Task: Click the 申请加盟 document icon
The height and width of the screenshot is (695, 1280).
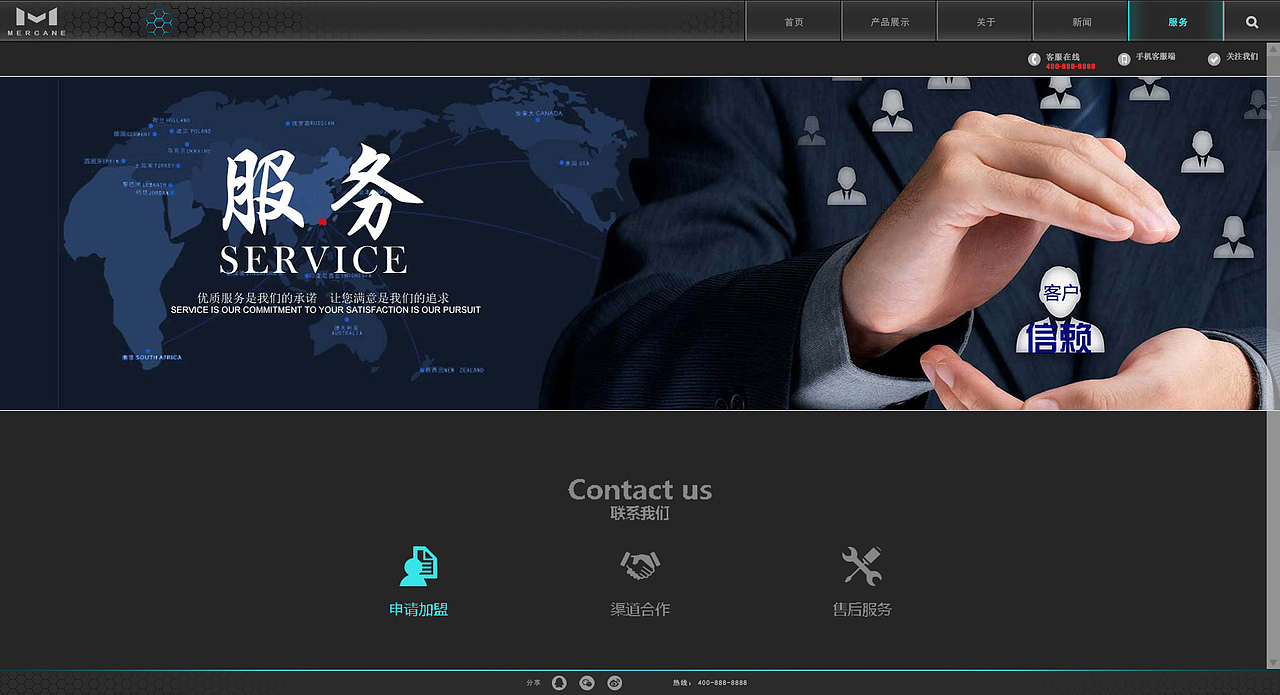Action: tap(418, 566)
